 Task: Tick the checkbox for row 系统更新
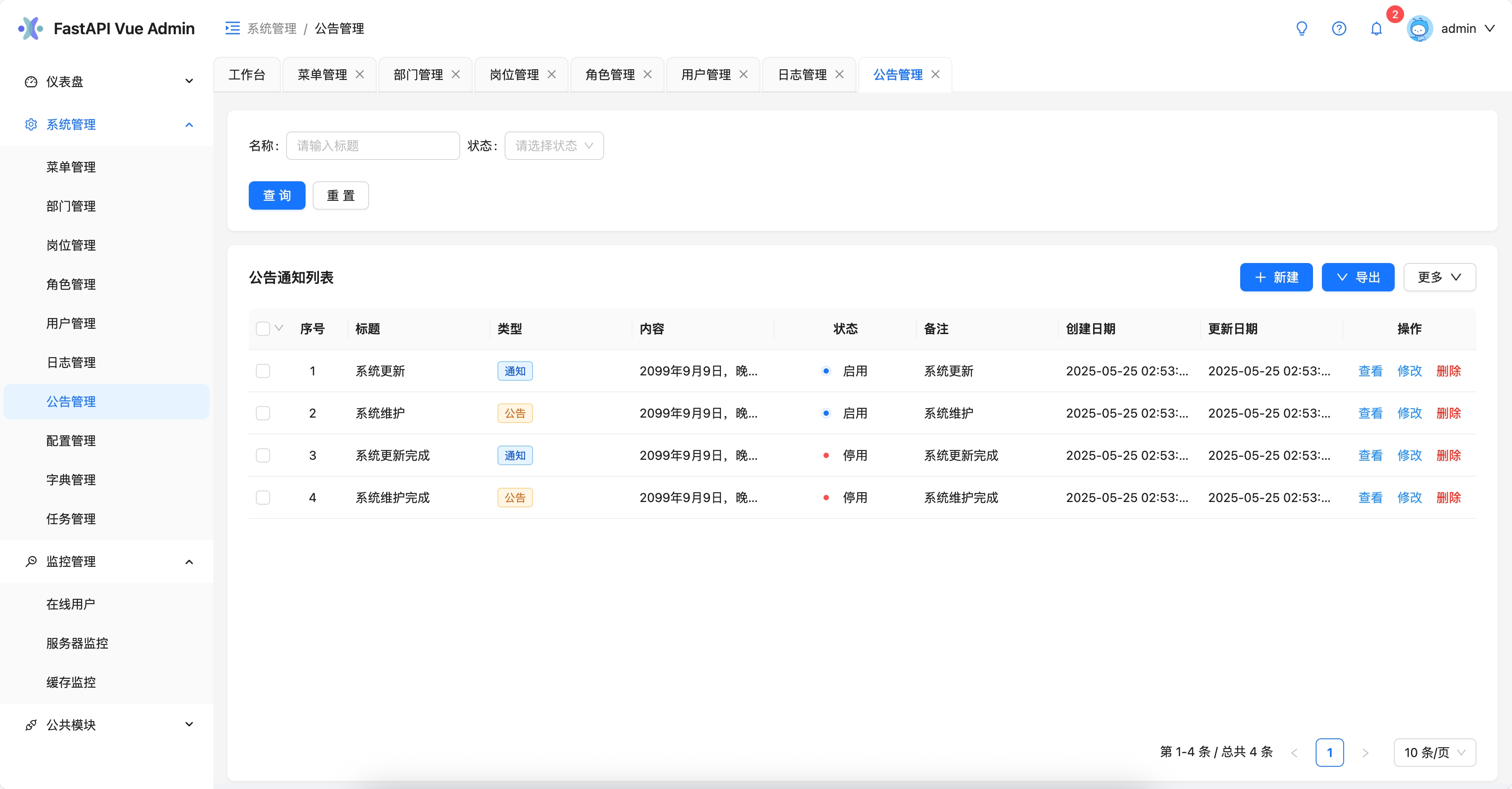point(263,371)
